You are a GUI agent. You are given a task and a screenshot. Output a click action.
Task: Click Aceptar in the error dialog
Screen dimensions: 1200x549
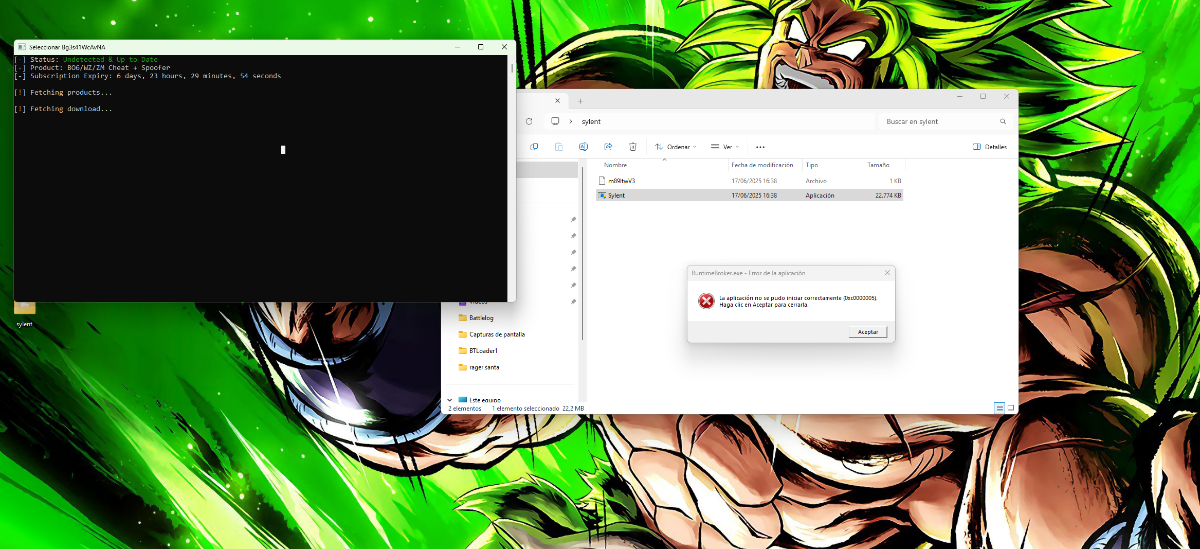tap(867, 331)
